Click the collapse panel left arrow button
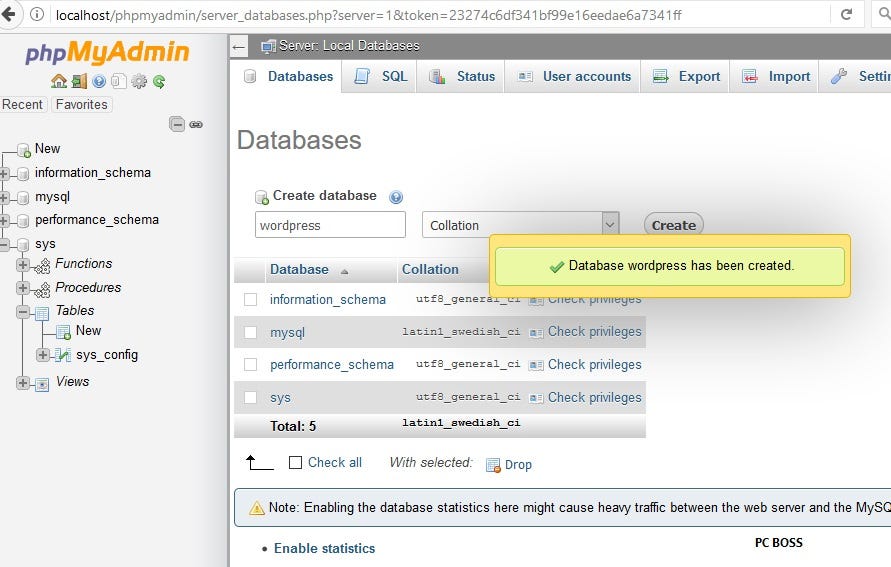This screenshot has width=891, height=567. coord(239,47)
